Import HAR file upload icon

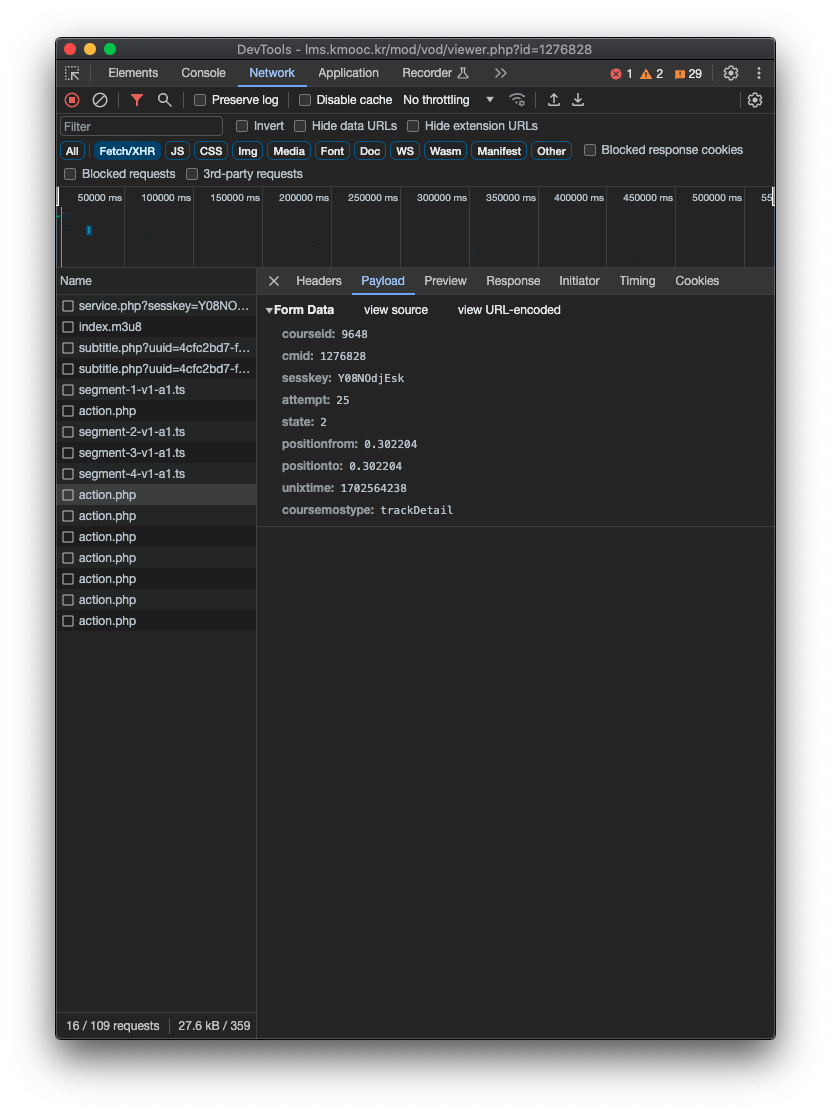(554, 100)
